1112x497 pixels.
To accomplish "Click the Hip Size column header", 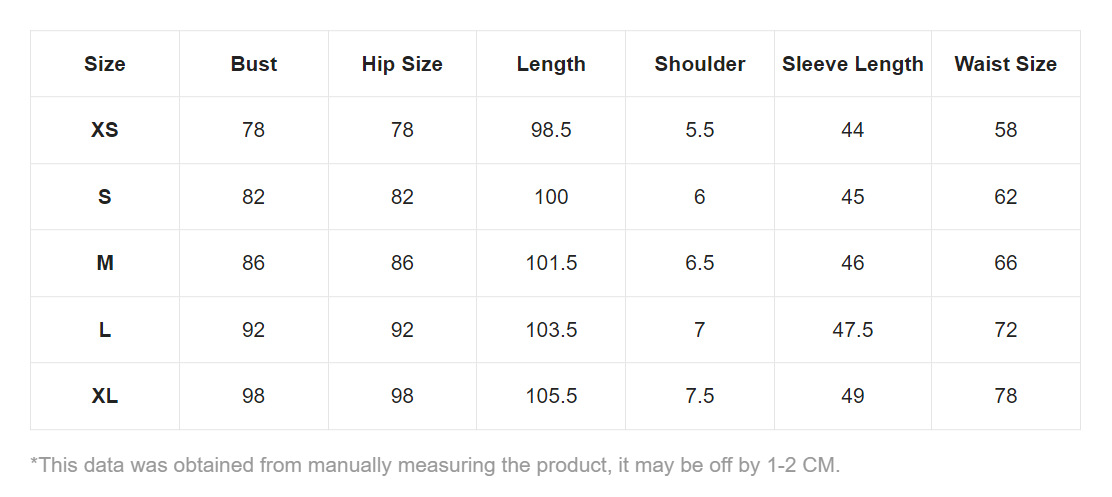I will (402, 64).
